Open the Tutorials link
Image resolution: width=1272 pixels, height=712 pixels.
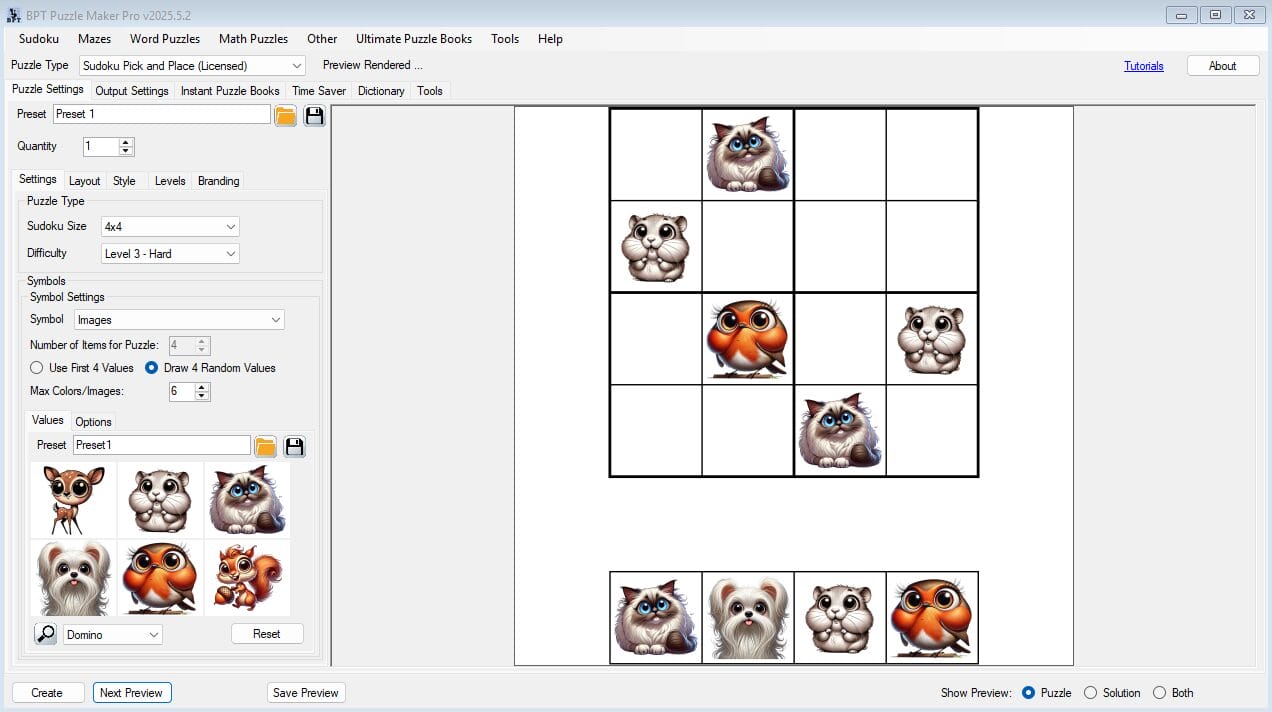pyautogui.click(x=1144, y=65)
